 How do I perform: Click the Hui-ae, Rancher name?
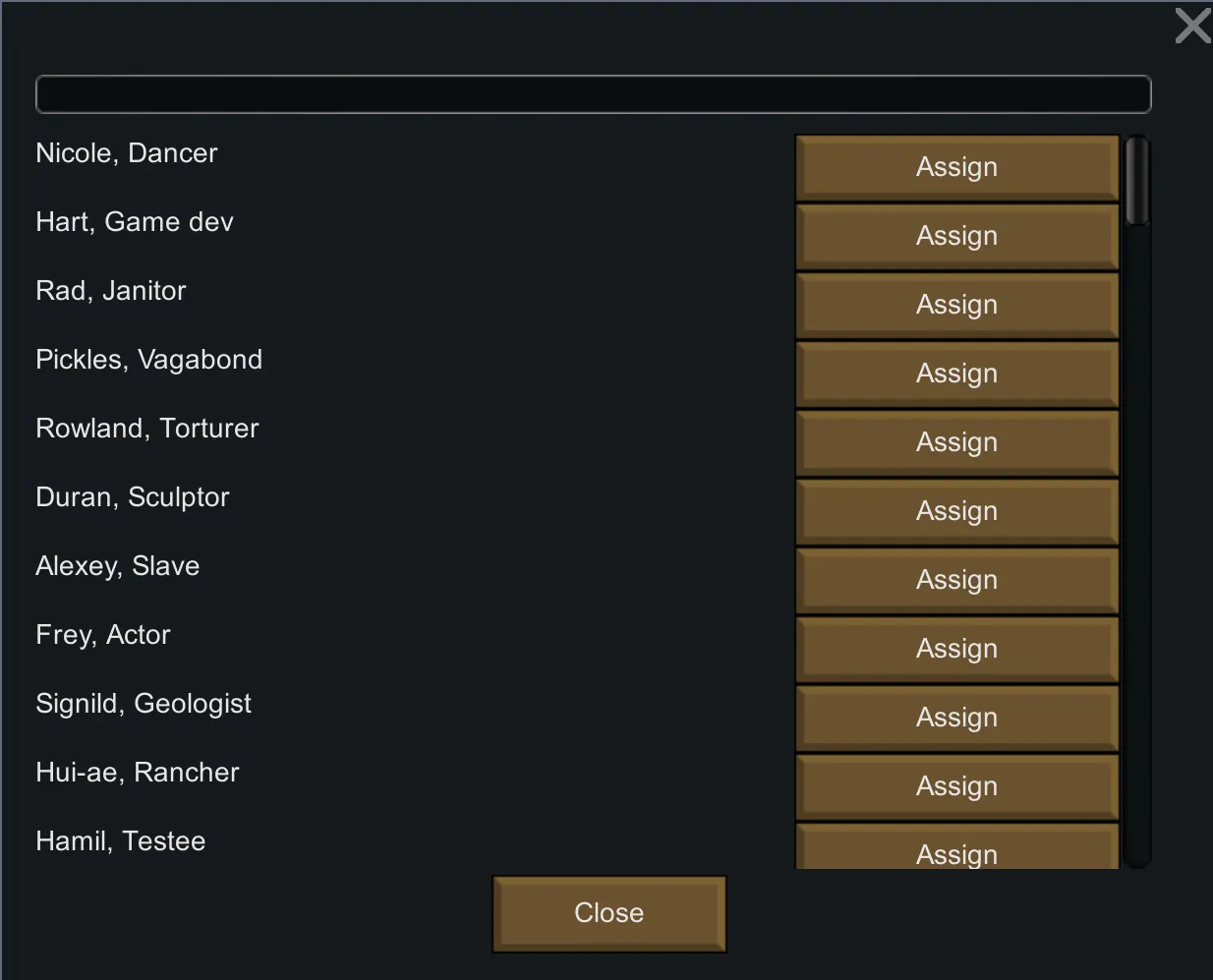tap(138, 773)
